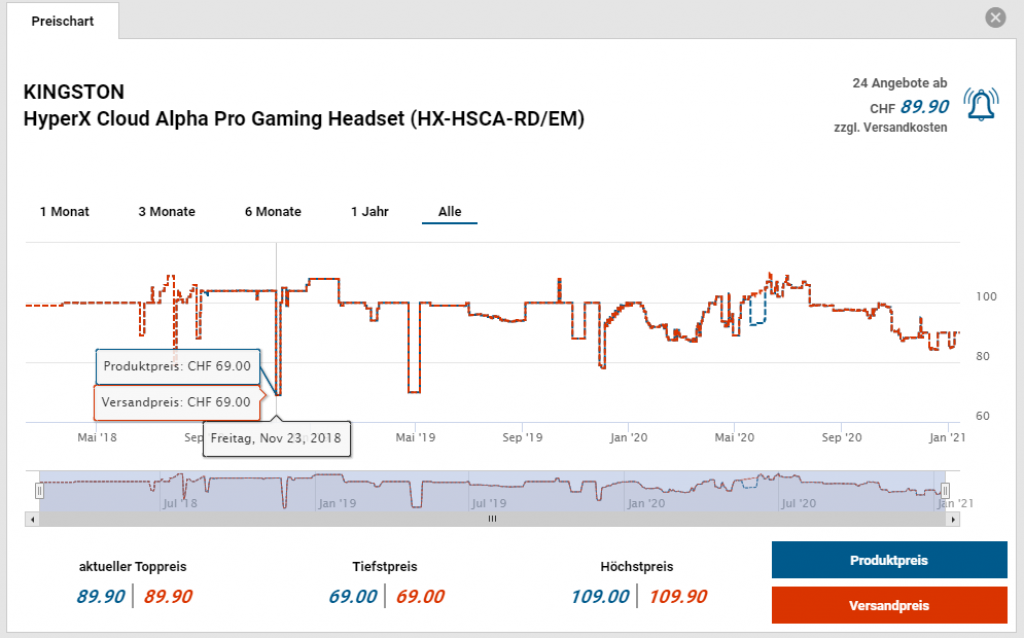Click the HyperX Cloud Alpha Pro product title
1024x638 pixels.
[x=303, y=119]
